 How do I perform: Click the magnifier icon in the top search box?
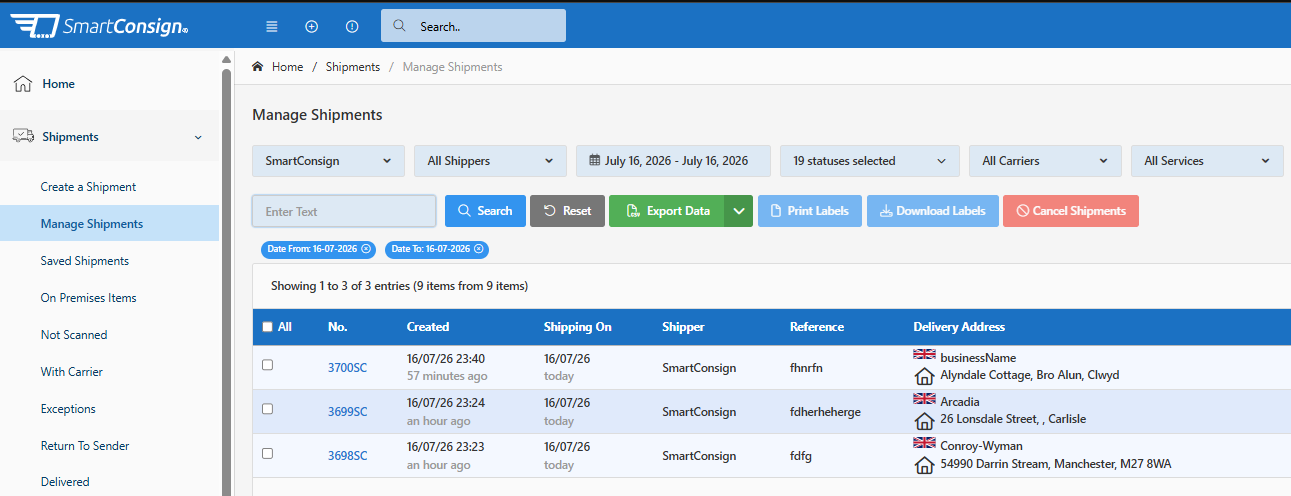click(399, 26)
